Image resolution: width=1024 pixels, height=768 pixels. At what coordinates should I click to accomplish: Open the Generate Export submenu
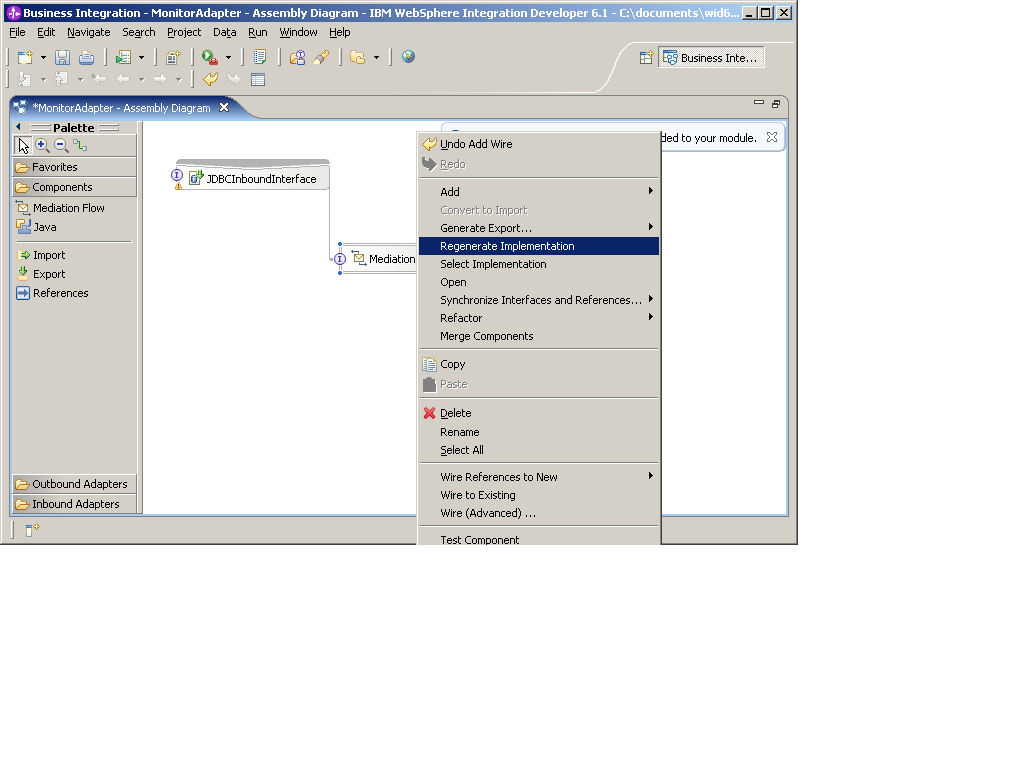(x=539, y=228)
